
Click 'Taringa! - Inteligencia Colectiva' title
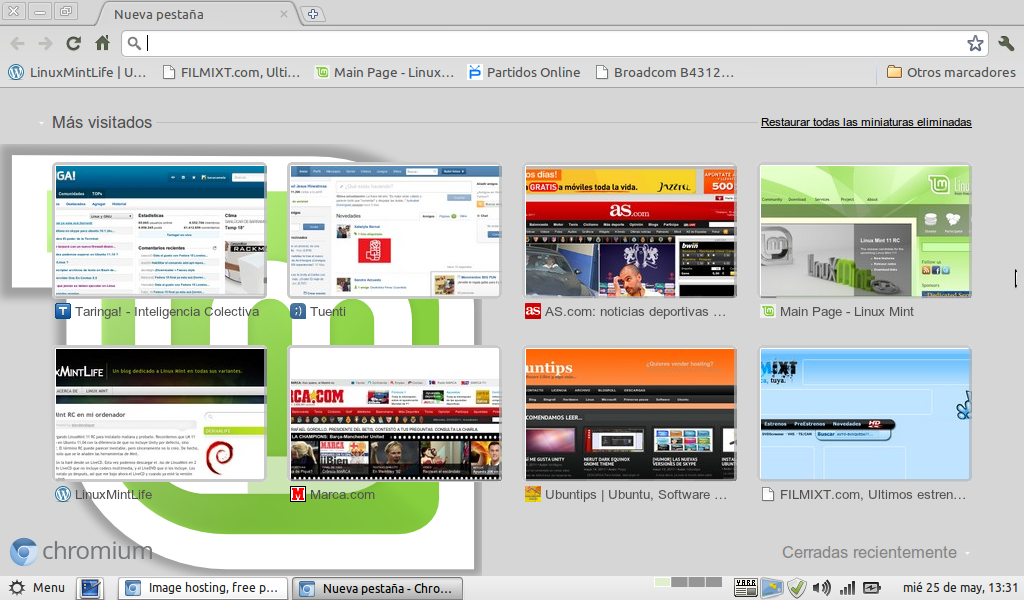167,311
